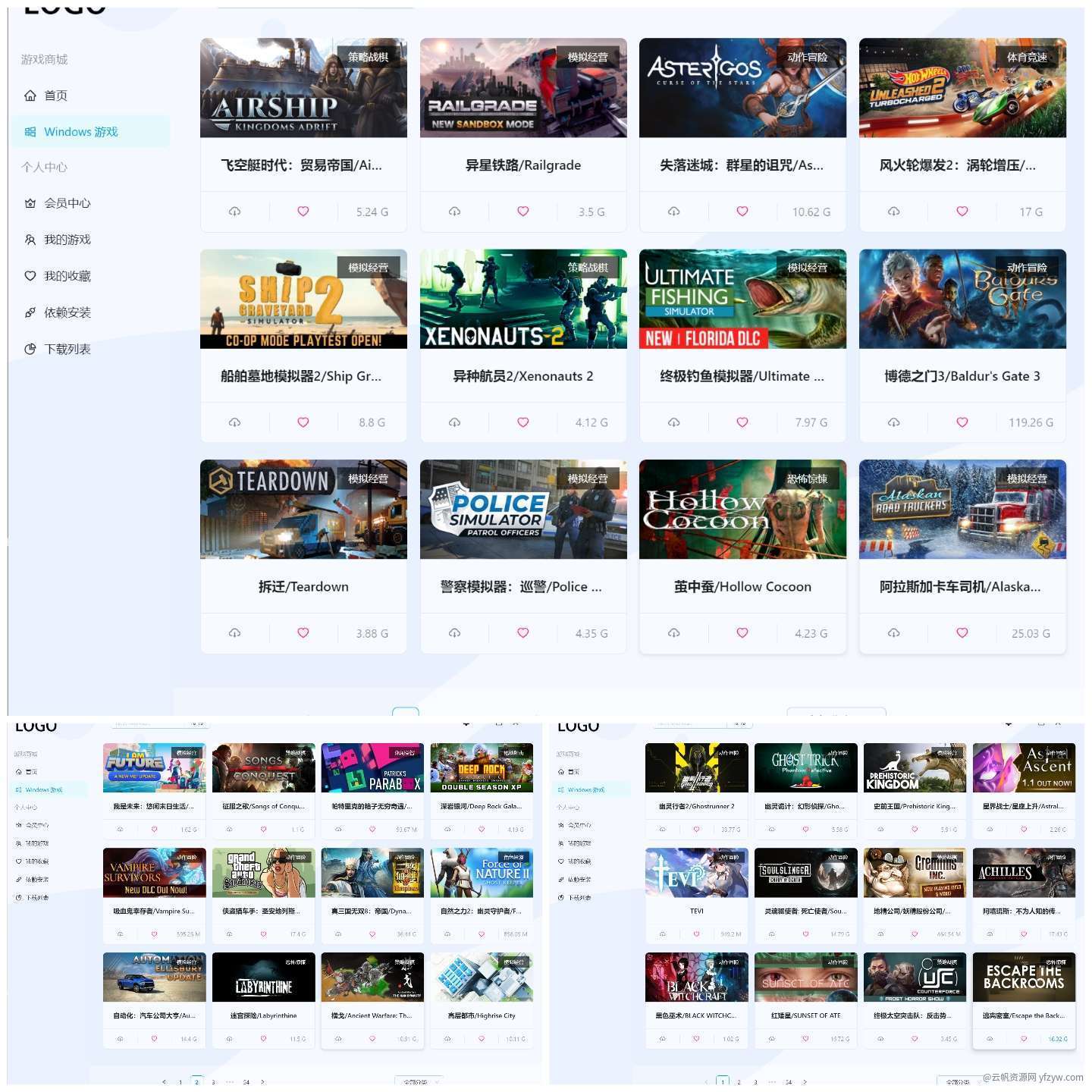Viewport: 1092px width, 1092px height.
Task: Download Airship Kingdoms Adrift via its cloud icon
Action: click(234, 212)
